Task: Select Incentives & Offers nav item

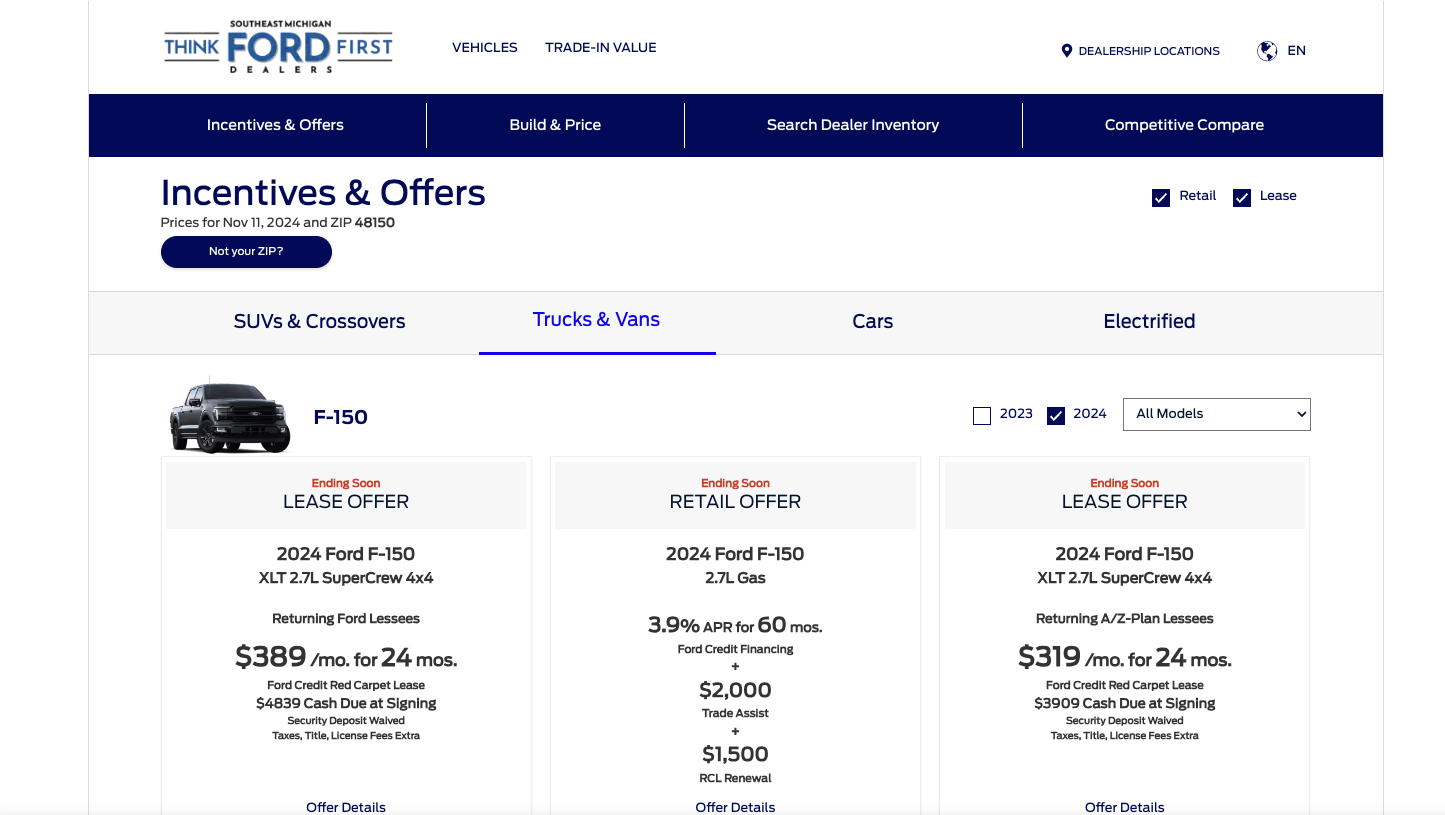Action: [275, 125]
